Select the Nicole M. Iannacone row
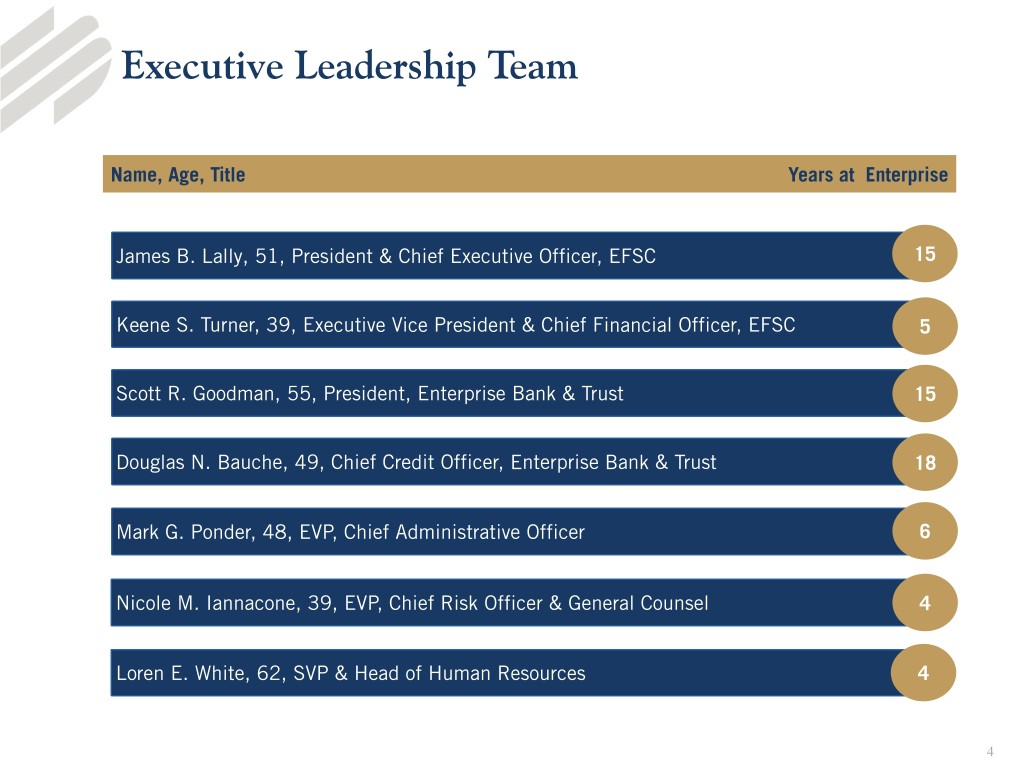 [x=500, y=603]
